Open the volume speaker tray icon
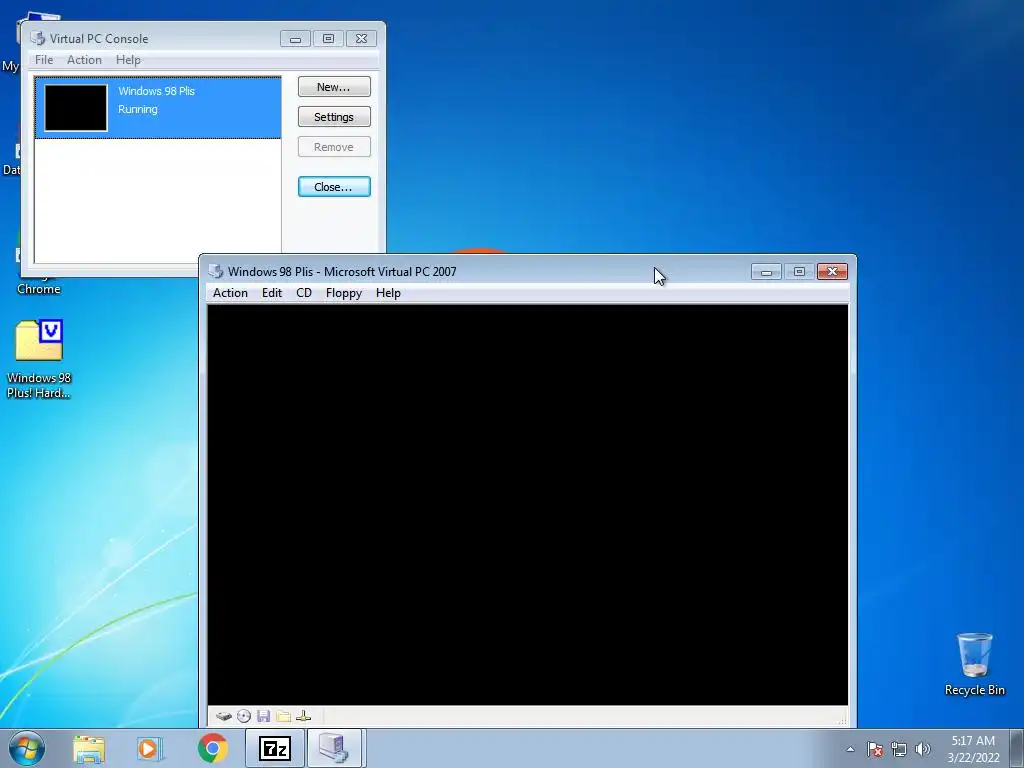The width and height of the screenshot is (1024, 768). (x=923, y=749)
